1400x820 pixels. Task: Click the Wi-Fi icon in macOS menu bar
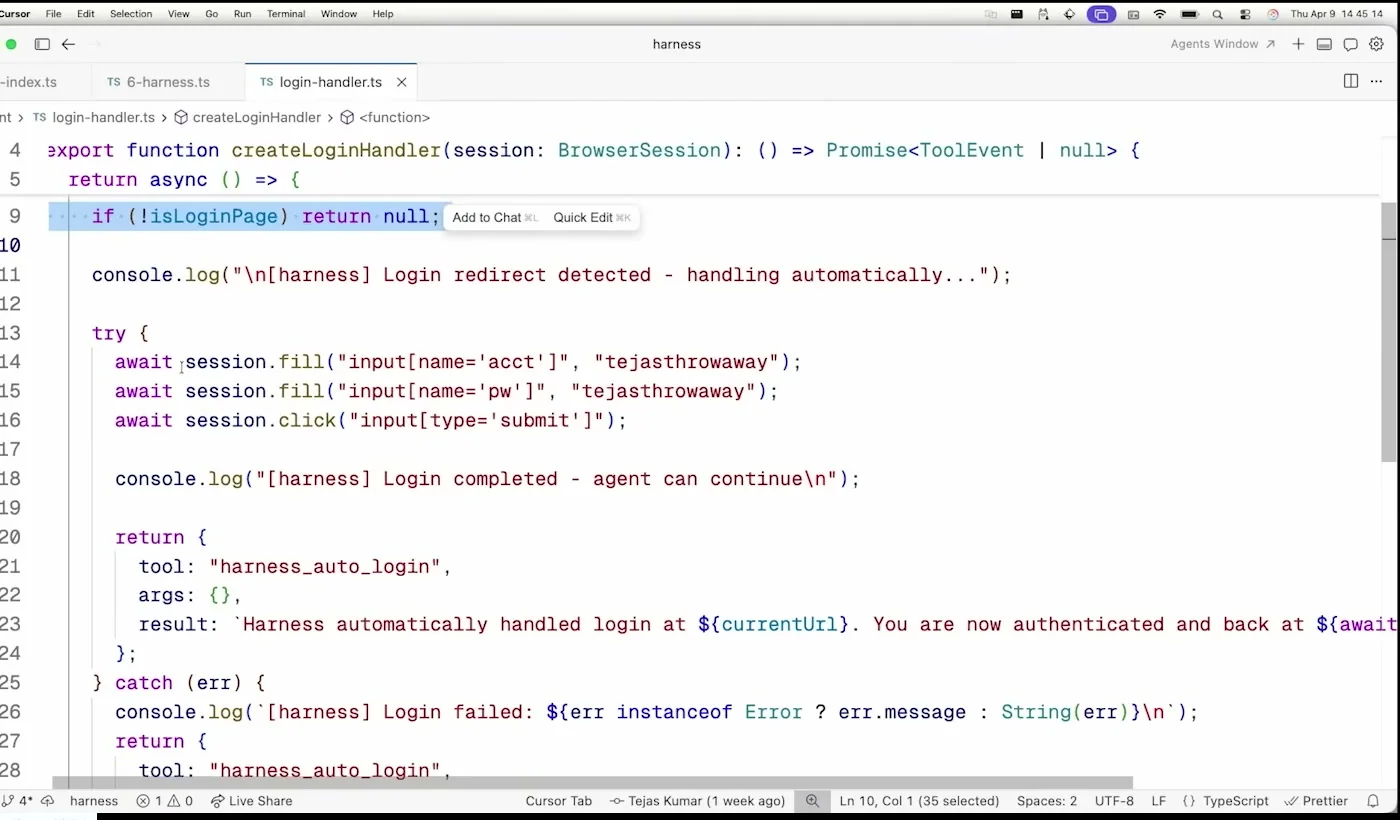pyautogui.click(x=1160, y=14)
